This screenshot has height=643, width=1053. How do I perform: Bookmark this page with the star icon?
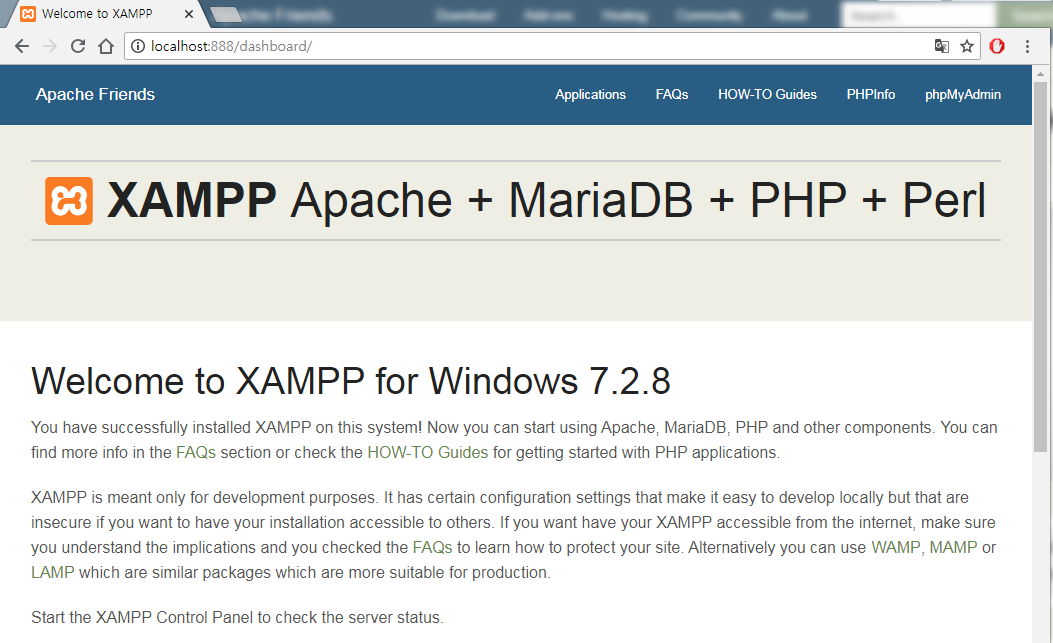coord(967,46)
